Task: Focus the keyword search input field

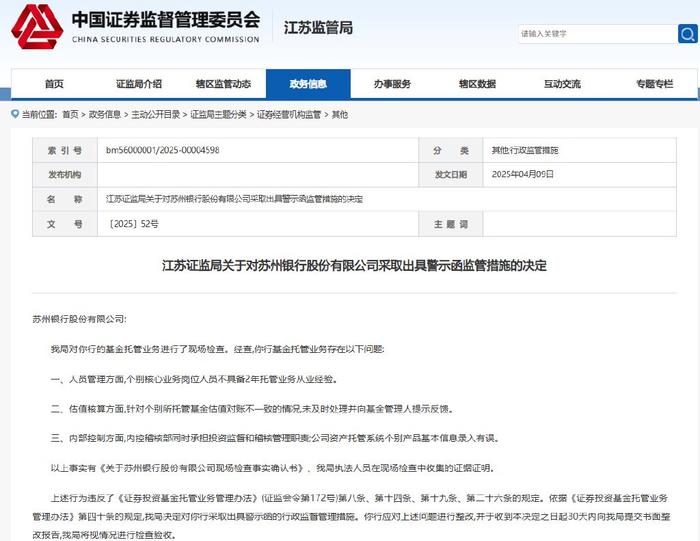Action: 597,33
